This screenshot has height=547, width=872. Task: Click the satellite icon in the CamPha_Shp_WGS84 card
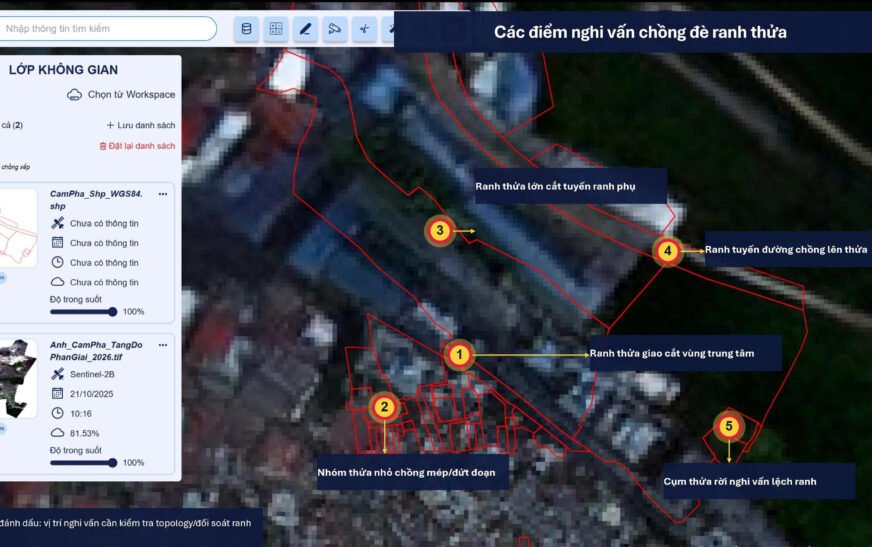point(57,223)
